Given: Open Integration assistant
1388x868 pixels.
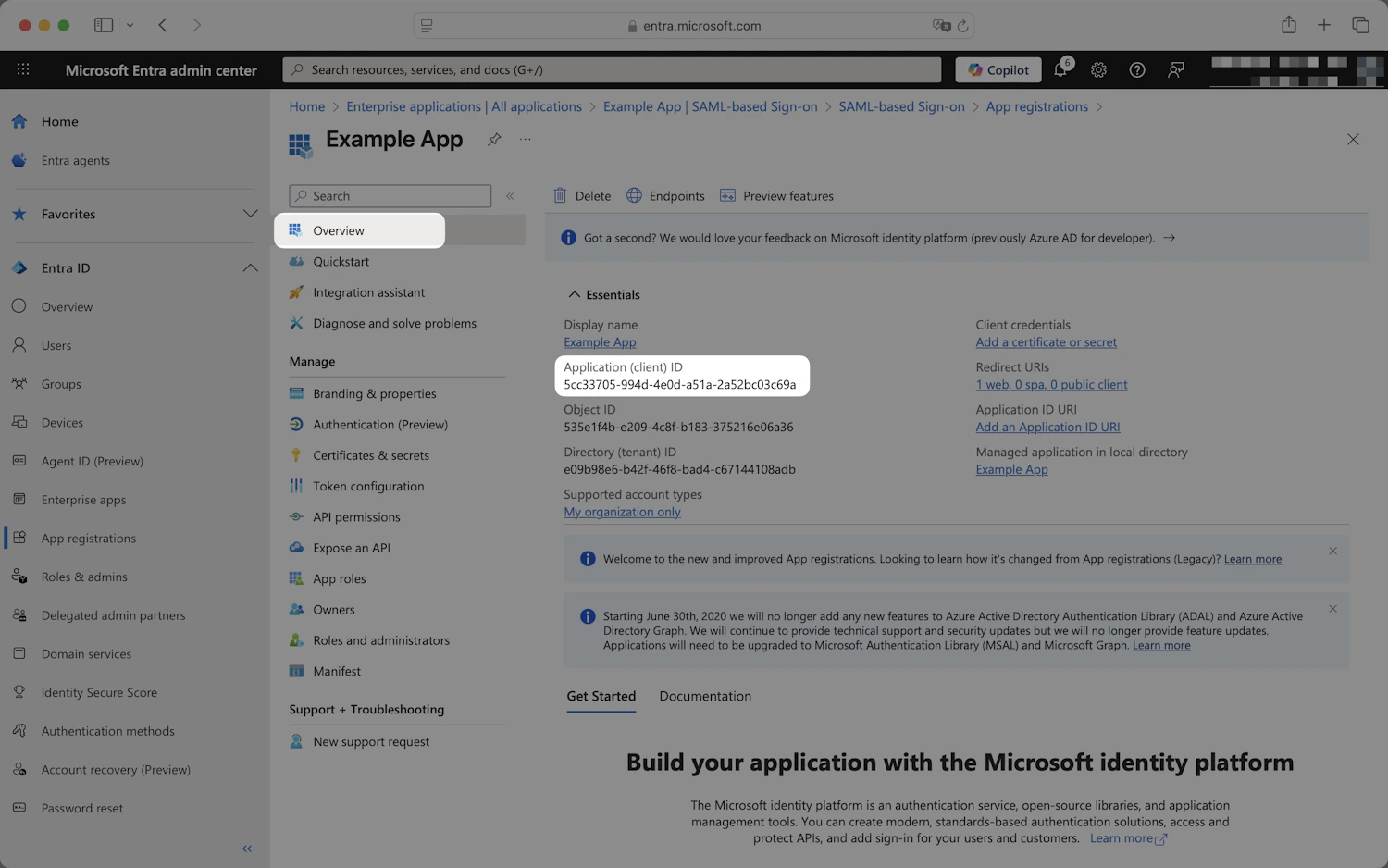Looking at the screenshot, I should tap(368, 292).
